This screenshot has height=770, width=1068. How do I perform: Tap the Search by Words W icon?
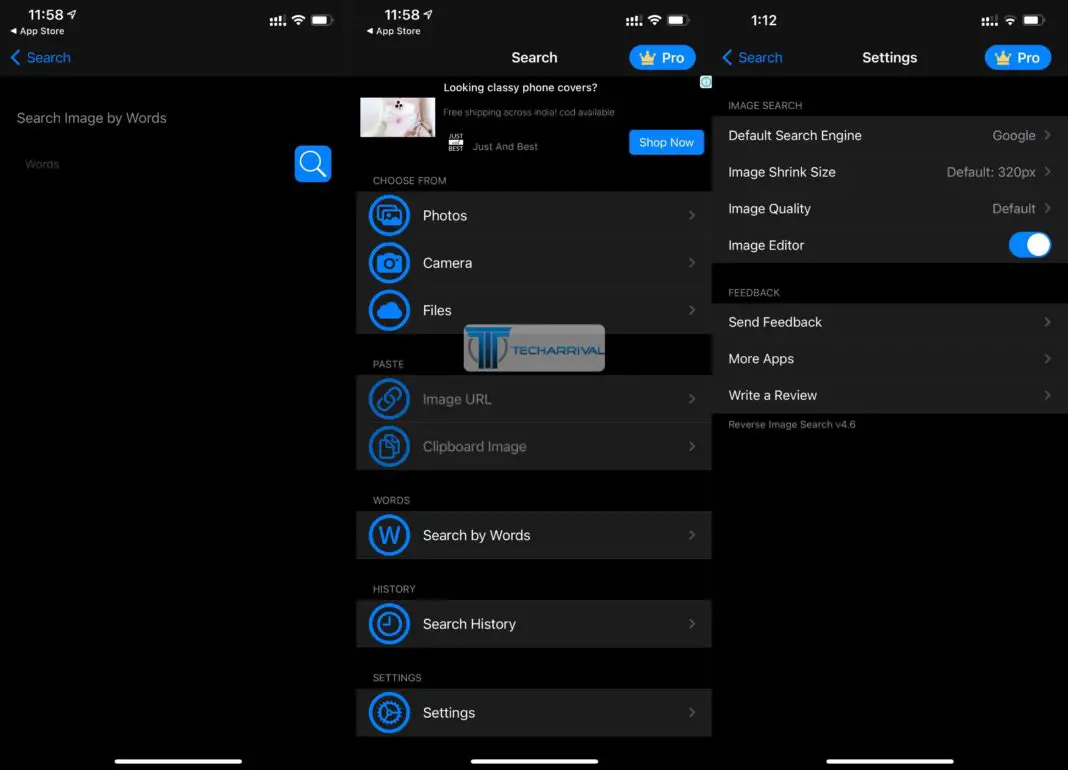point(389,535)
